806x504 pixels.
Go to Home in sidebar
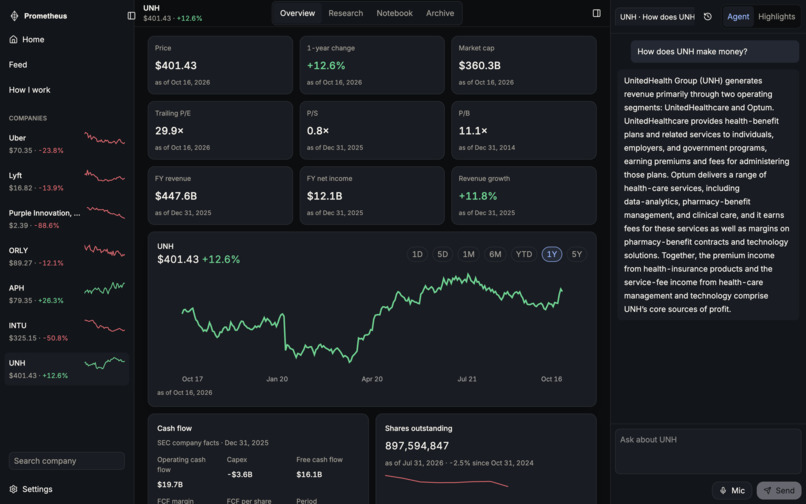tap(67, 39)
